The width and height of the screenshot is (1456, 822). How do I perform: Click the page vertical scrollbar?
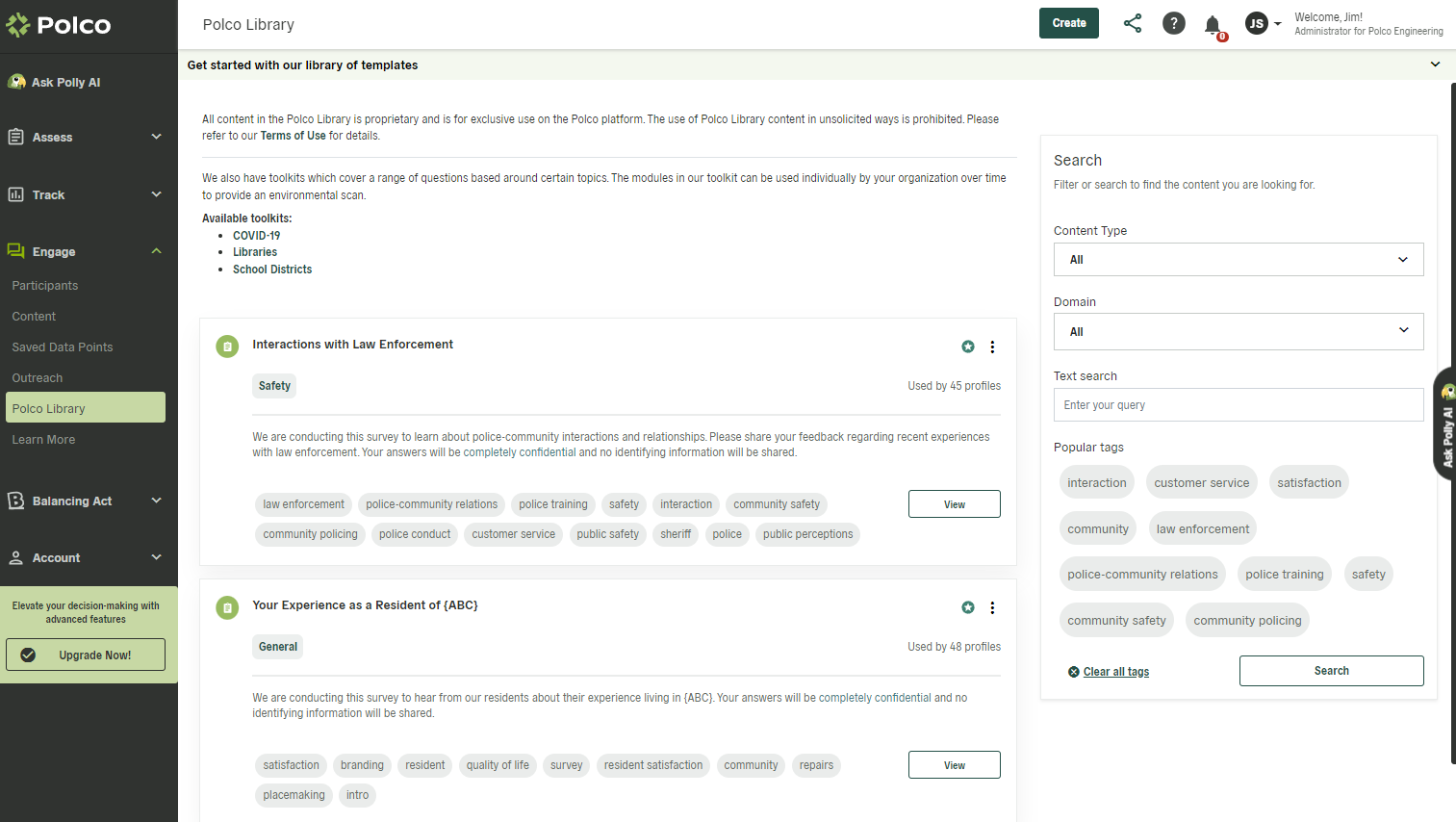pos(1453,424)
